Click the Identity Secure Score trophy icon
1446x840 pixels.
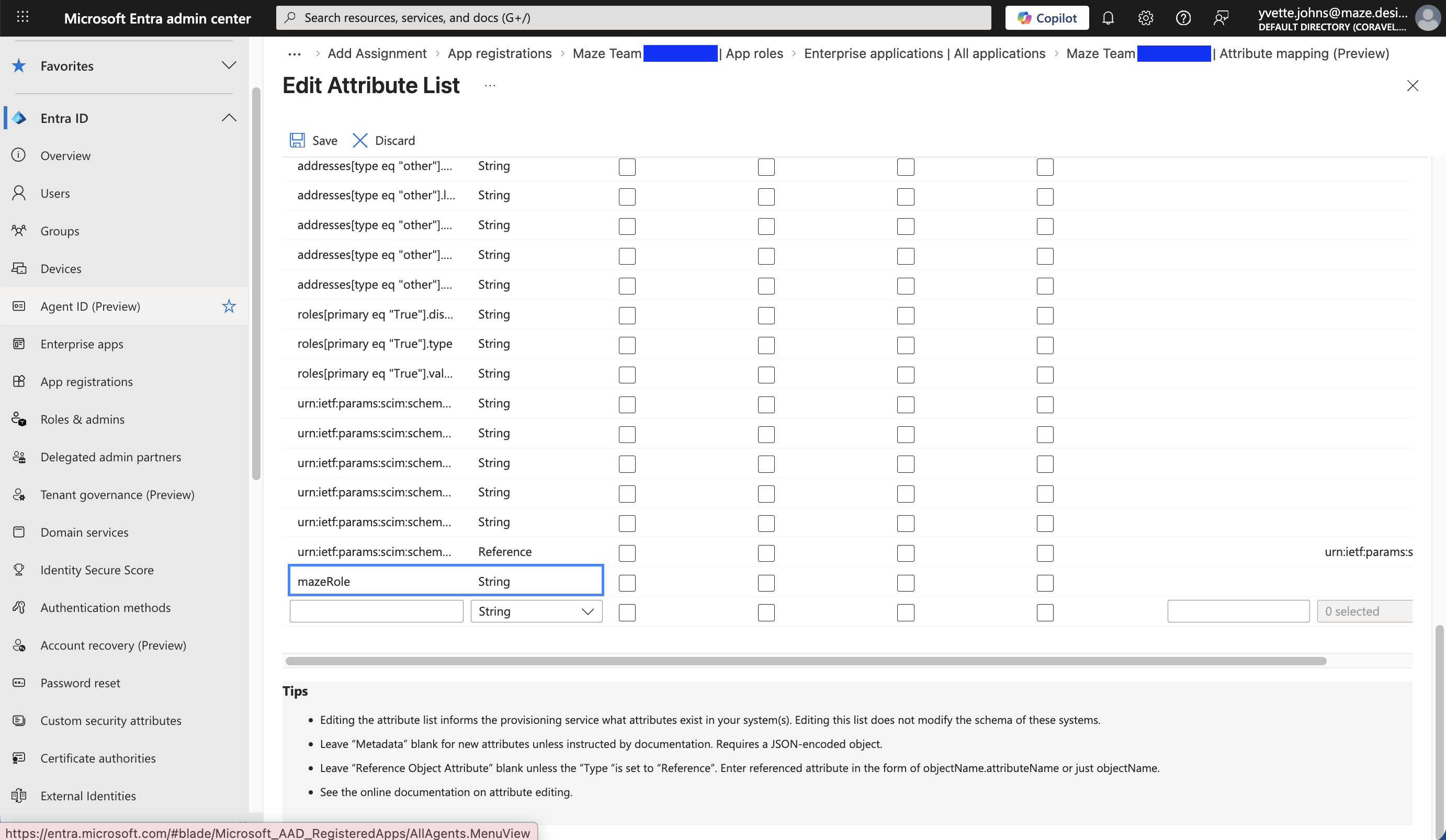point(19,570)
